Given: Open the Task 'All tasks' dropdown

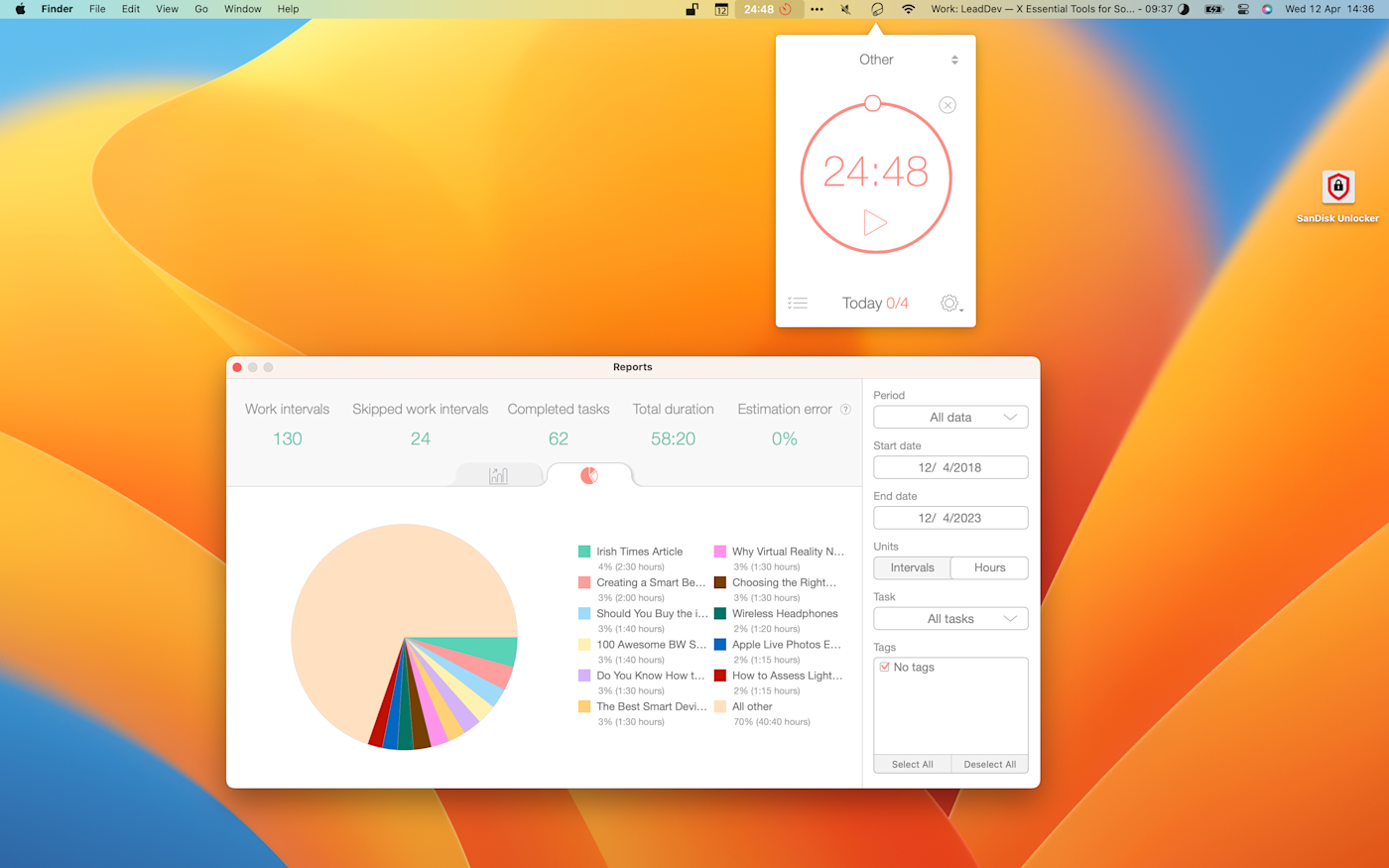Looking at the screenshot, I should [950, 619].
